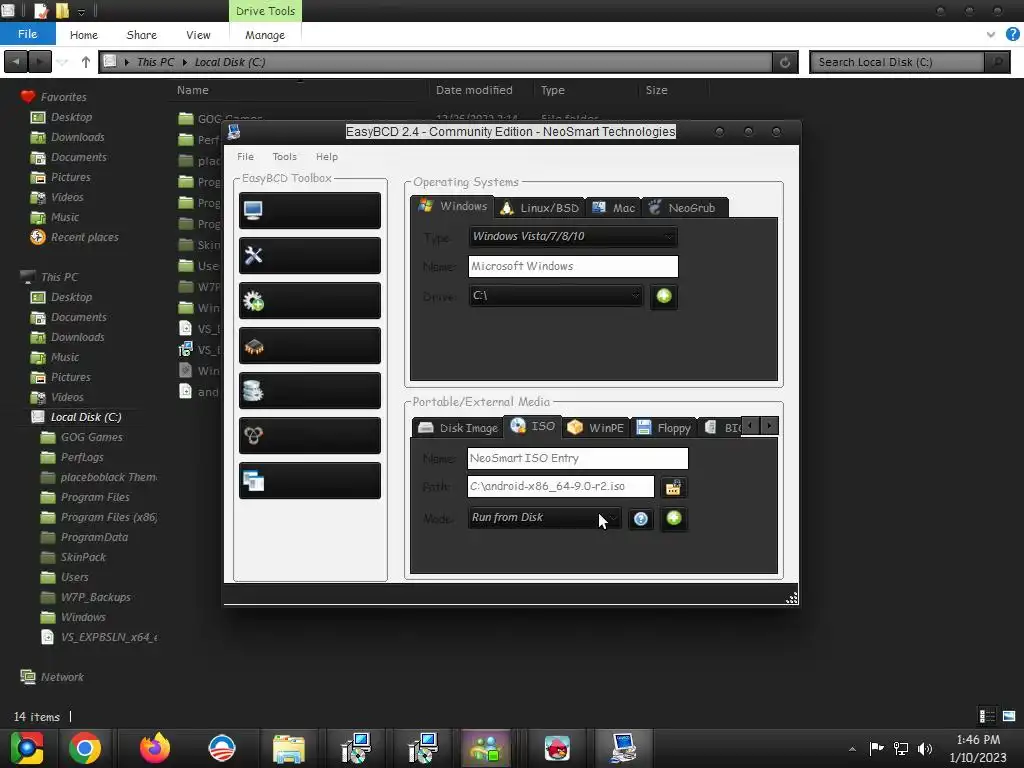Select GOG Games in navigation tree
This screenshot has height=768, width=1024.
(x=91, y=437)
